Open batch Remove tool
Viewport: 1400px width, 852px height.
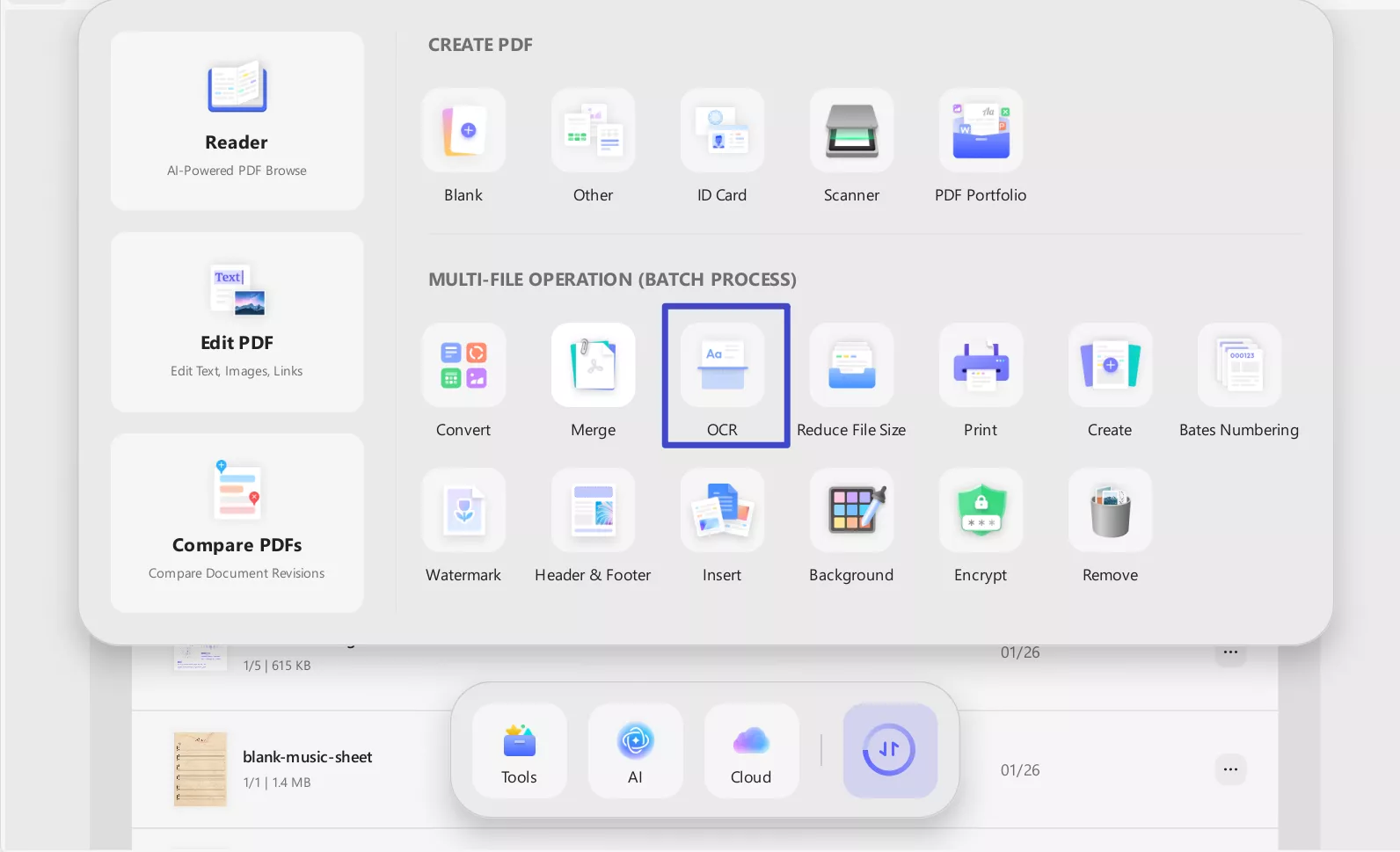(1110, 510)
